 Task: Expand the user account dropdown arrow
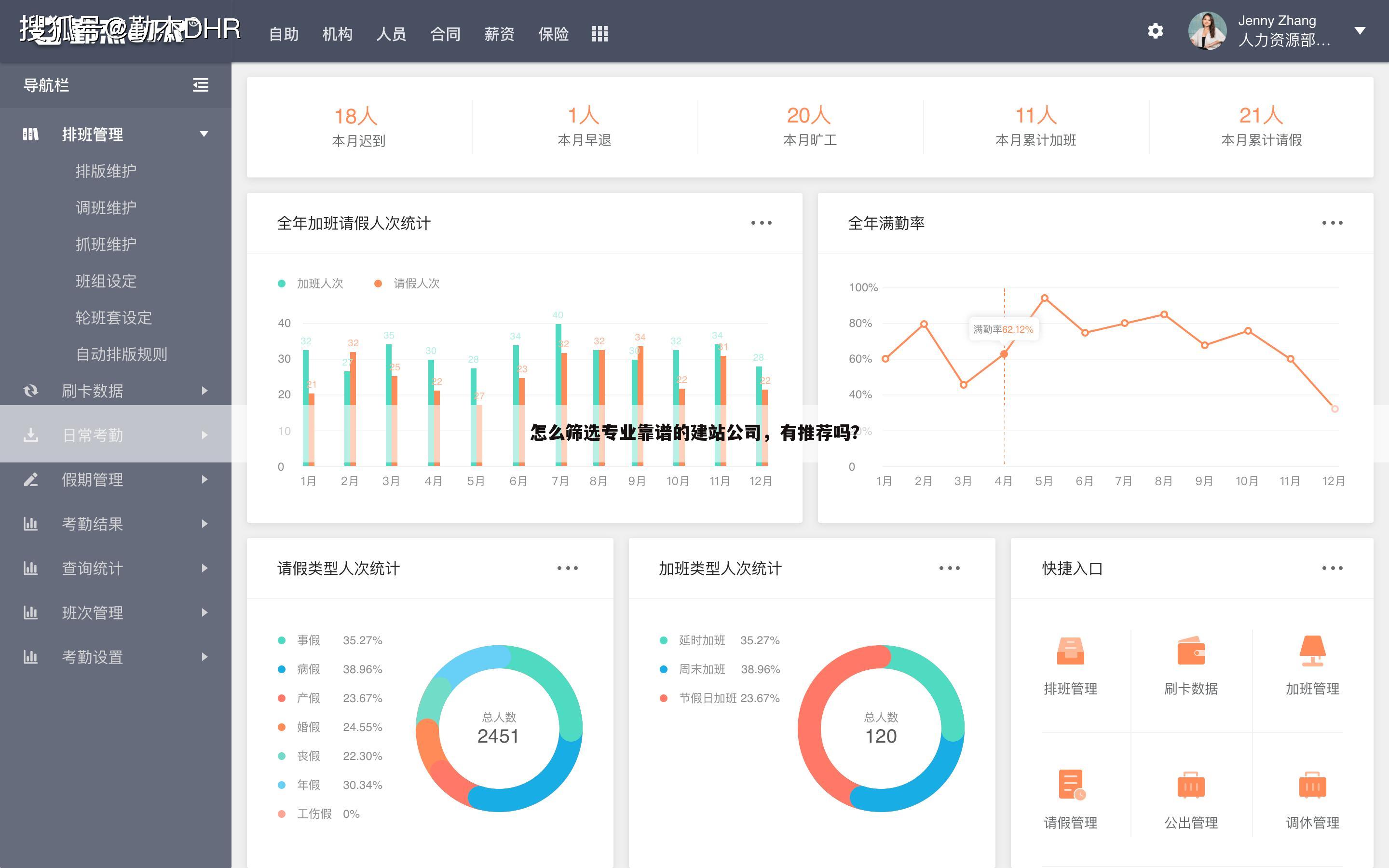tap(1359, 31)
